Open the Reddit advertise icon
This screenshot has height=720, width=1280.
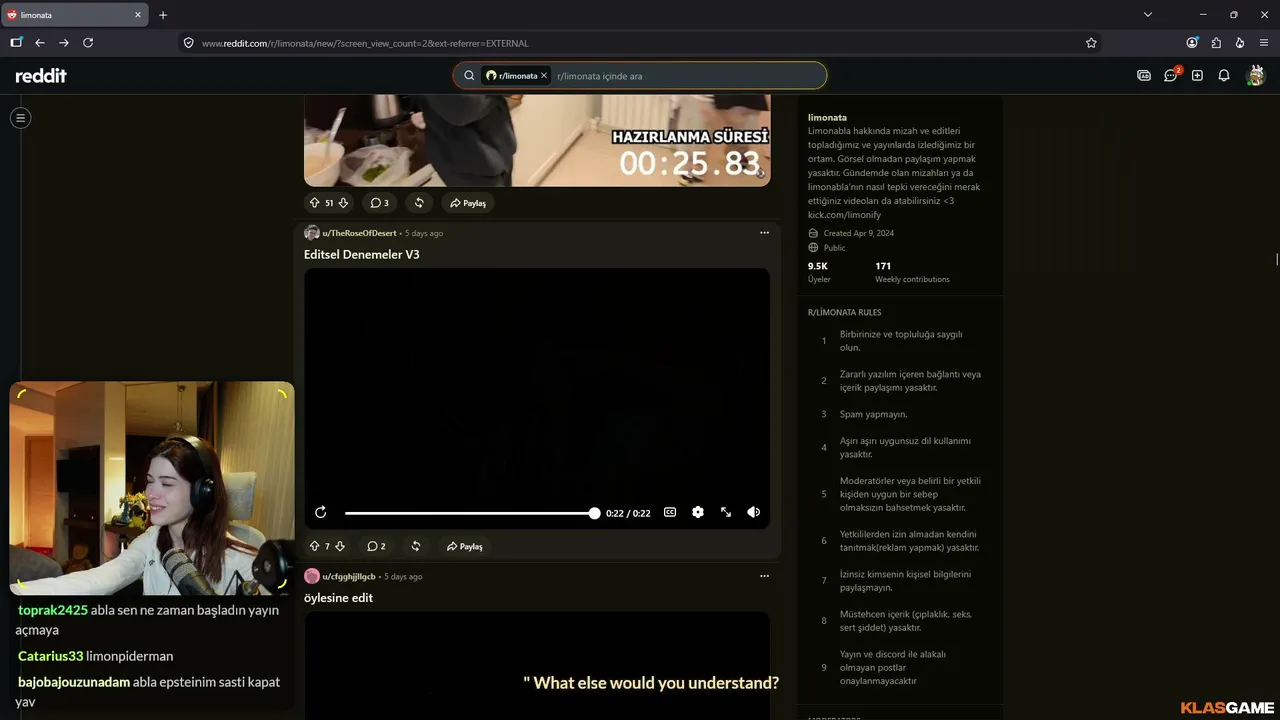[x=1144, y=75]
